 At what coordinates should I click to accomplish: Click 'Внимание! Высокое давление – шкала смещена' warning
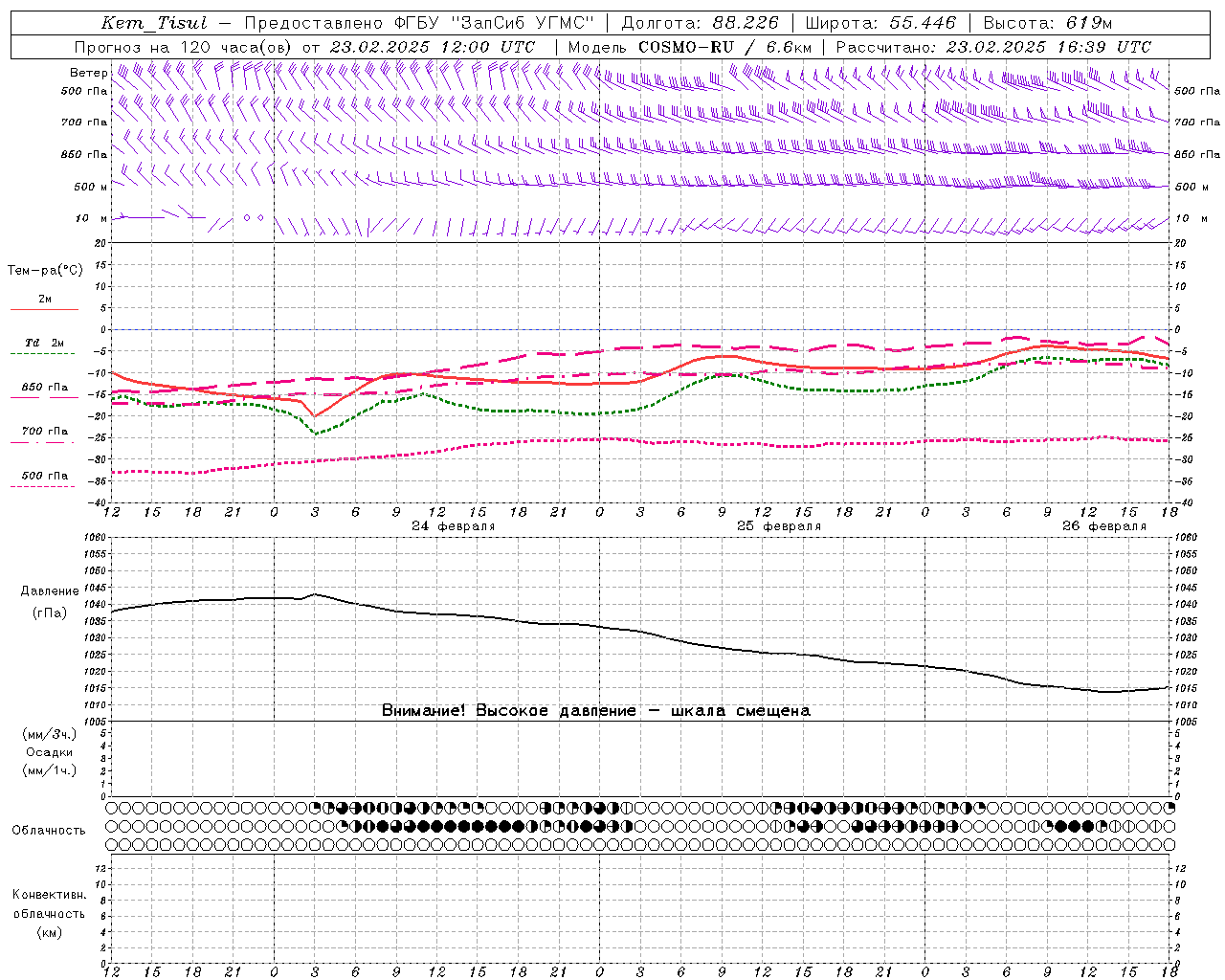pos(596,710)
